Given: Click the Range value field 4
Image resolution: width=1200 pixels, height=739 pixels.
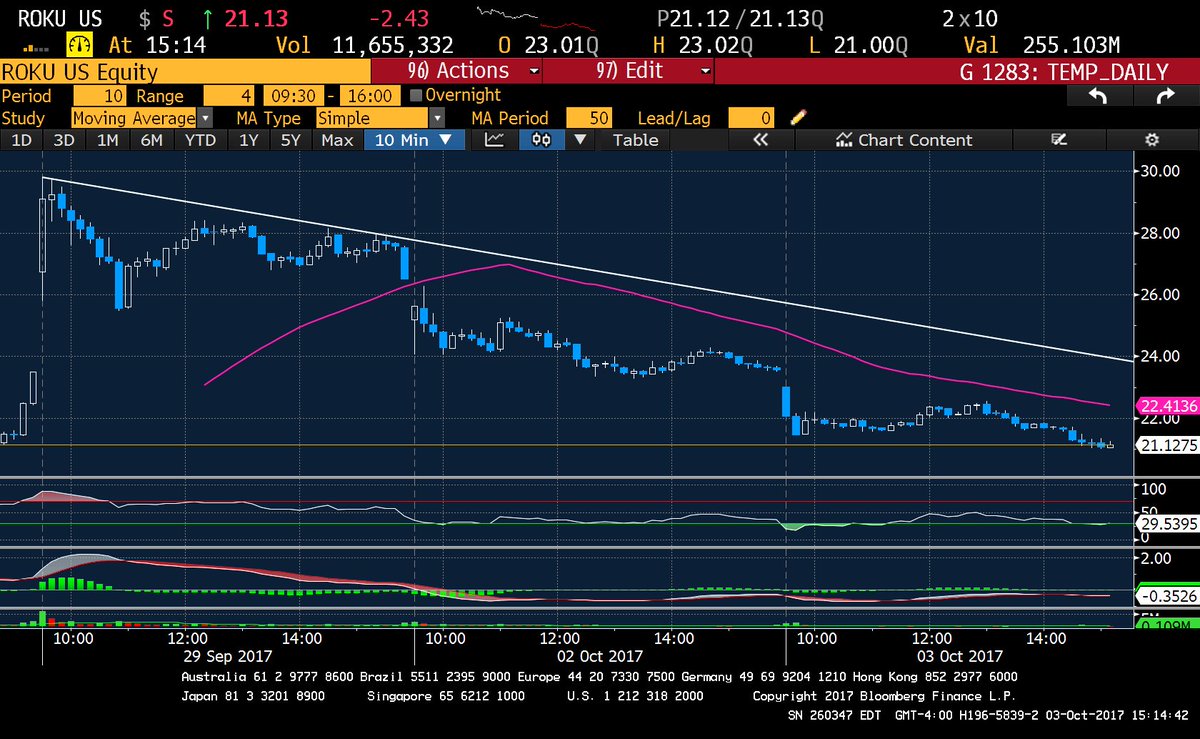Looking at the screenshot, I should [x=229, y=96].
